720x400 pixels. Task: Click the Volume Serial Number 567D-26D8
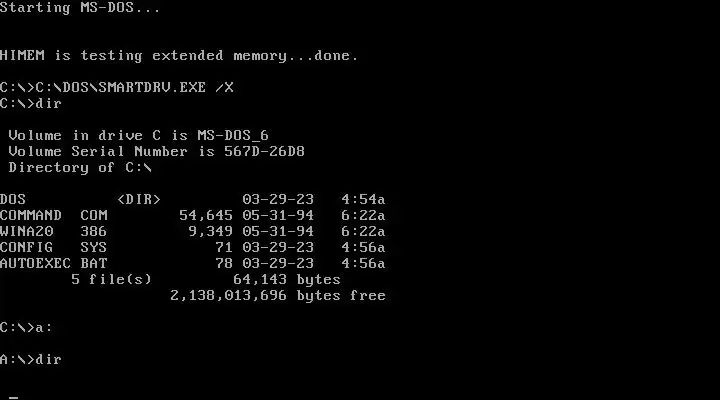(157, 152)
